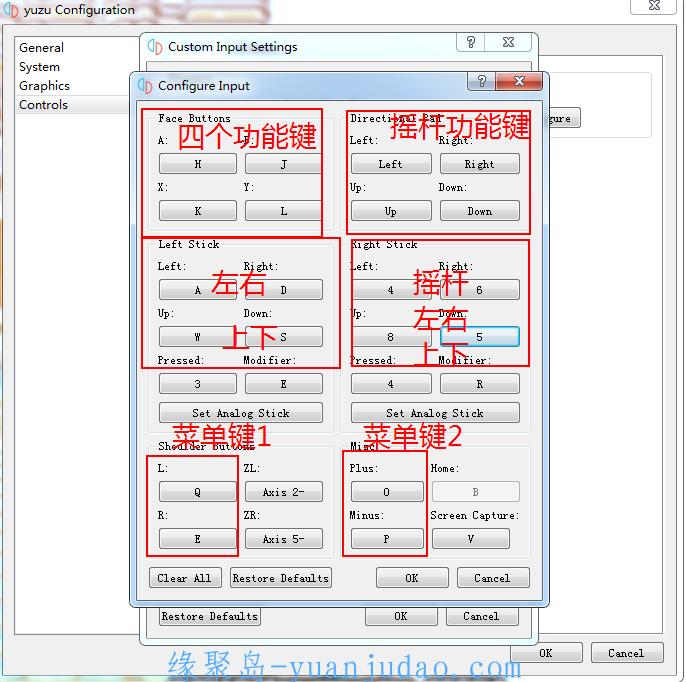Rebind shoulder button R mapped to E

pyautogui.click(x=198, y=539)
